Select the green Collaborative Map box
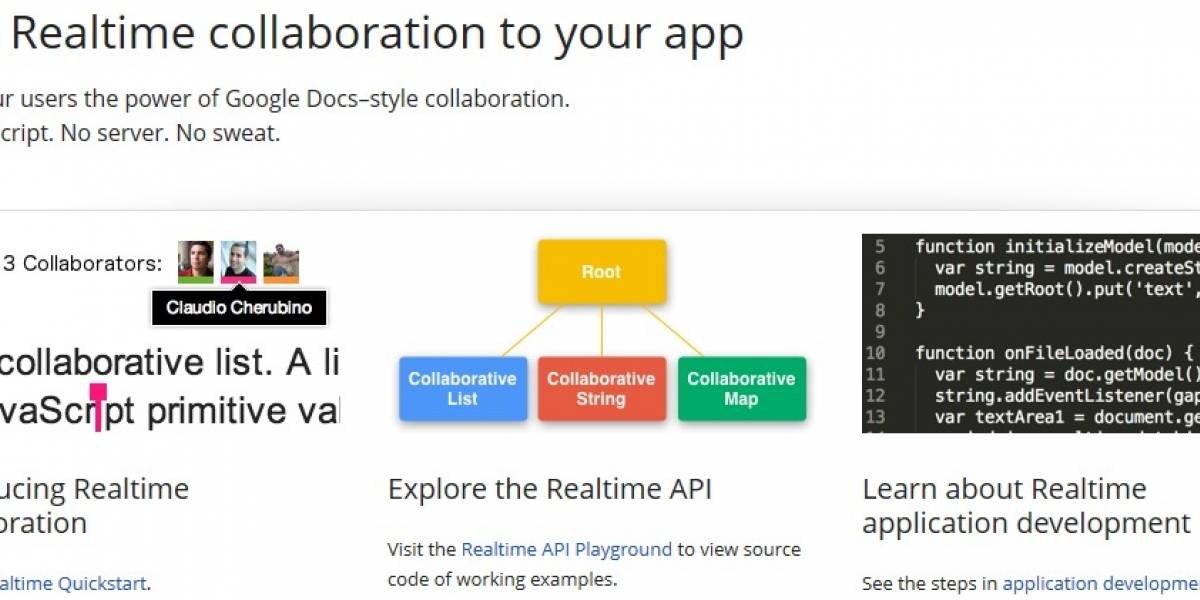 [741, 389]
